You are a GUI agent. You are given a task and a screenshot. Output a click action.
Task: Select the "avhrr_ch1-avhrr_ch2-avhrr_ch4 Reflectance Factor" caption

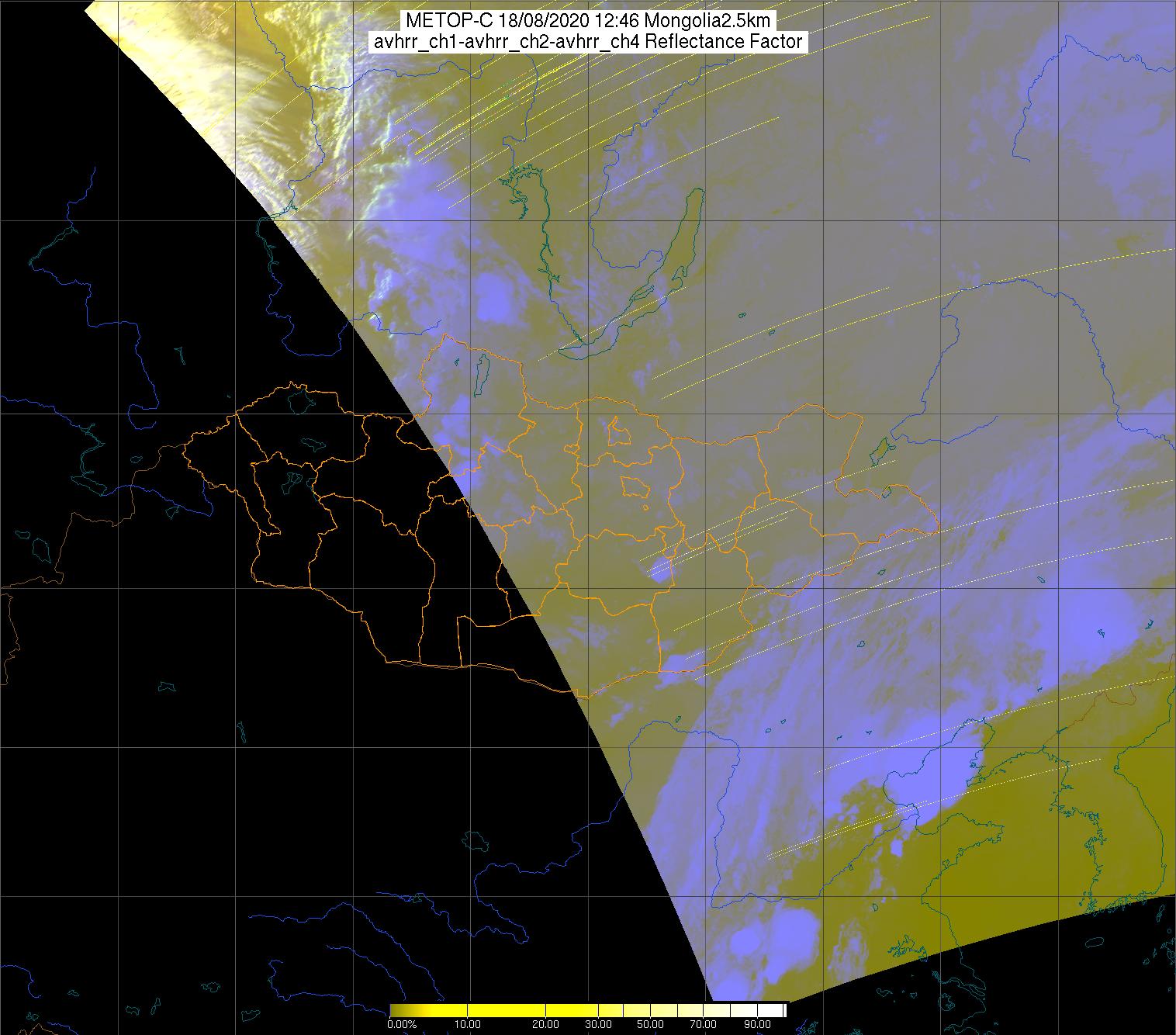(x=587, y=42)
